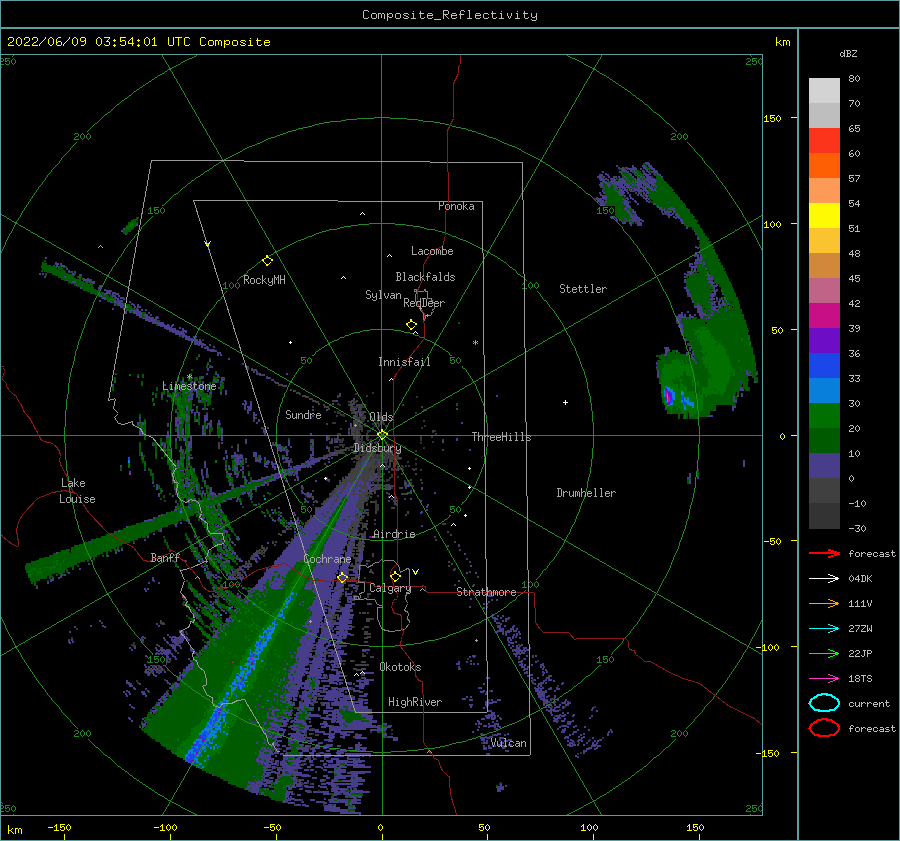Select the purple swatch below 39 dBZ

point(824,340)
